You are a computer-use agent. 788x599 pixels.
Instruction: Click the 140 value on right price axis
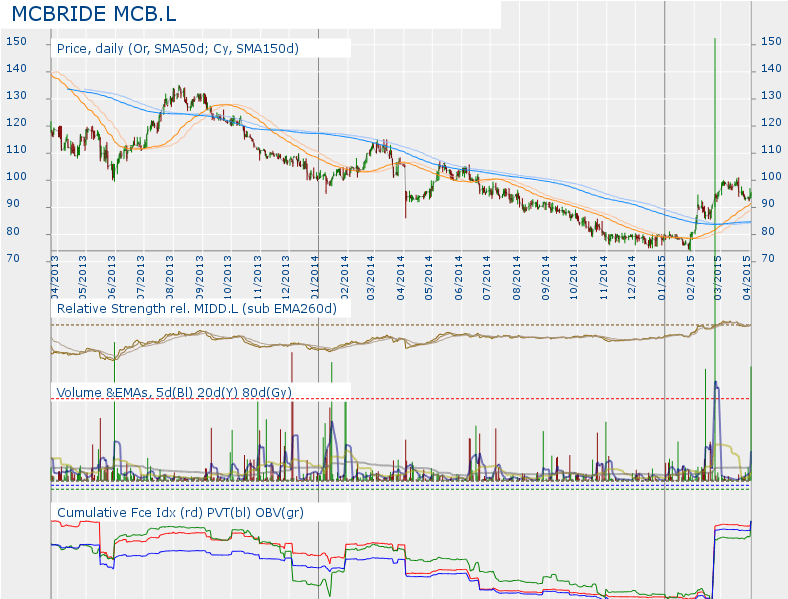[771, 68]
